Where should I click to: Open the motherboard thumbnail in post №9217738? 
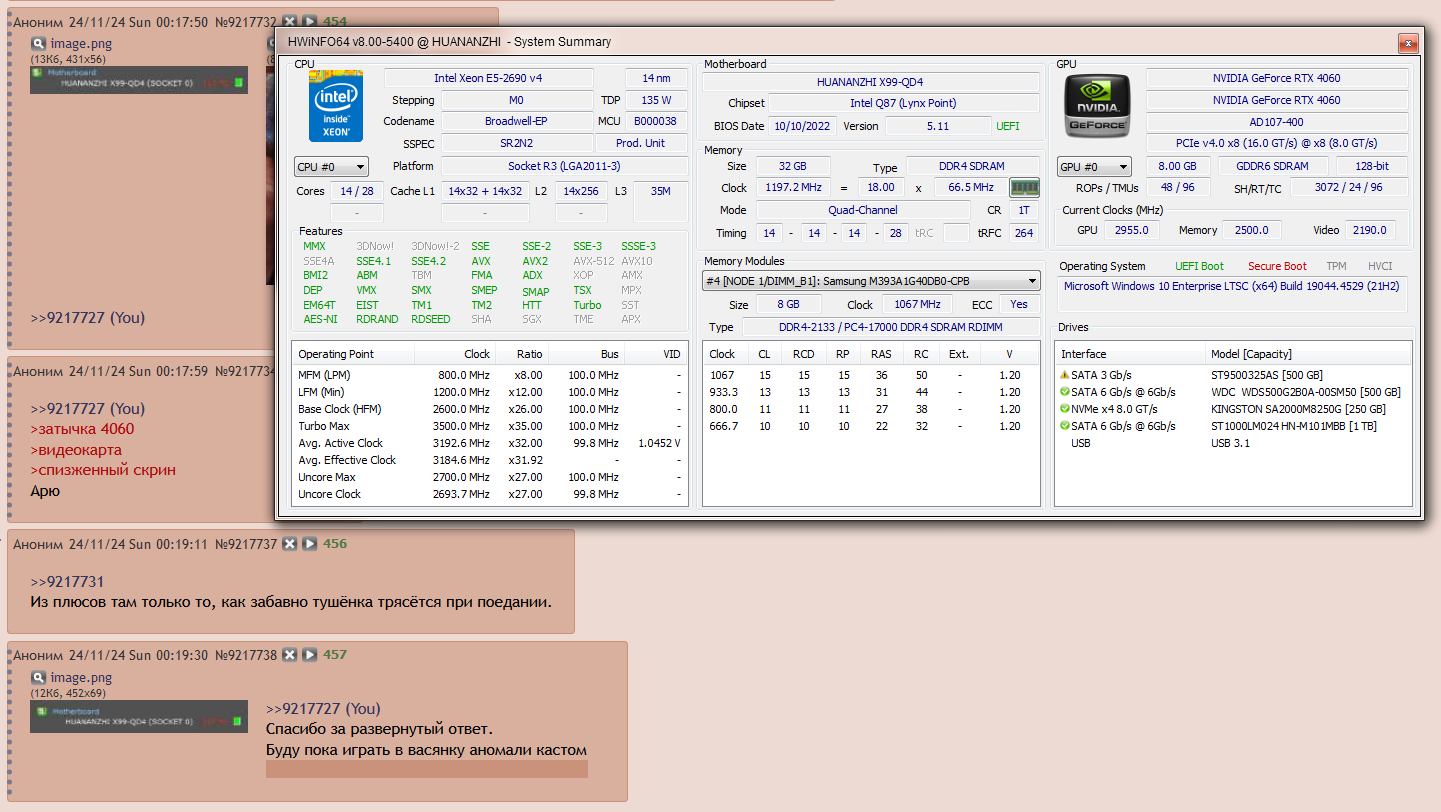[x=139, y=716]
